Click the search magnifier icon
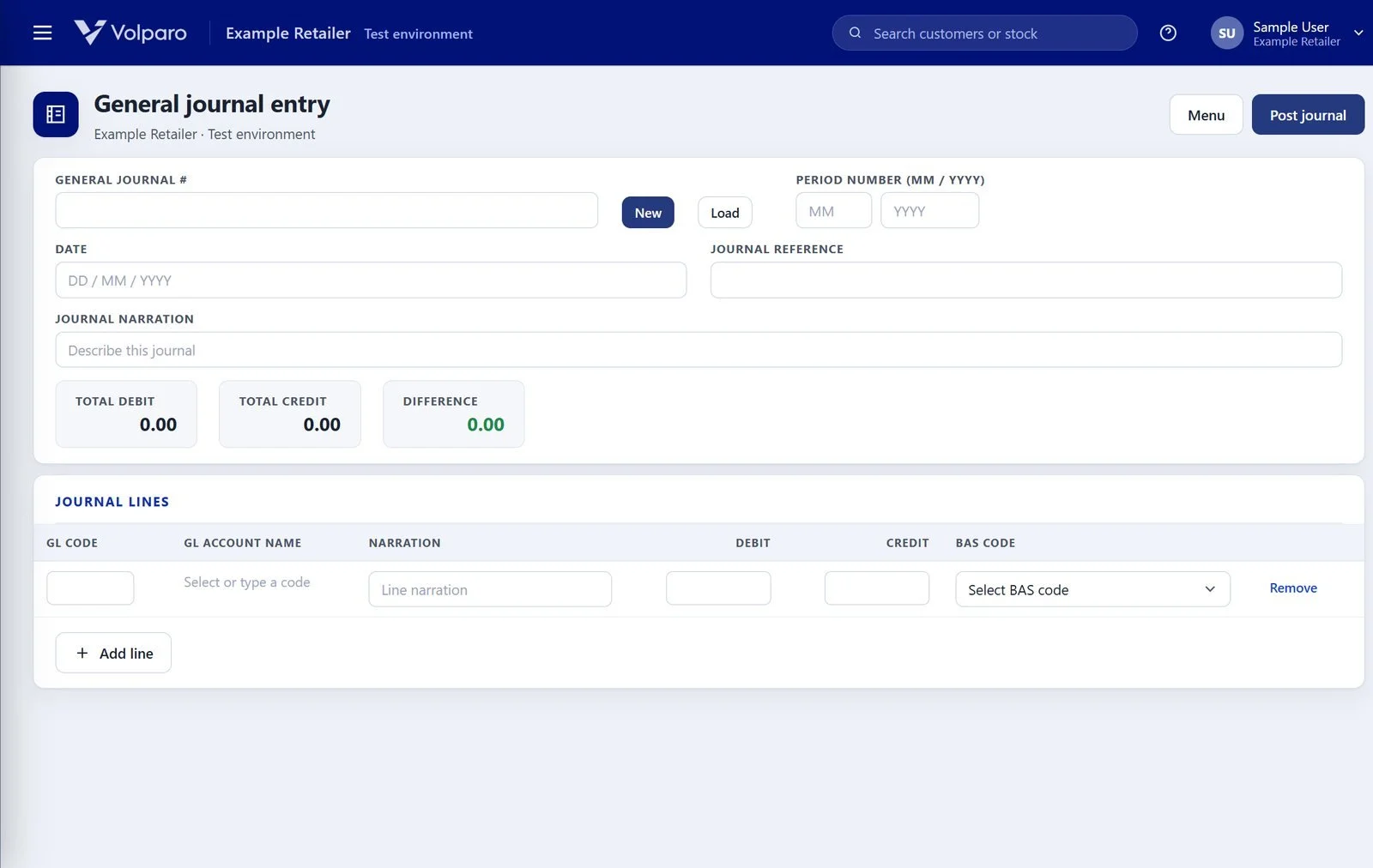 coord(855,33)
